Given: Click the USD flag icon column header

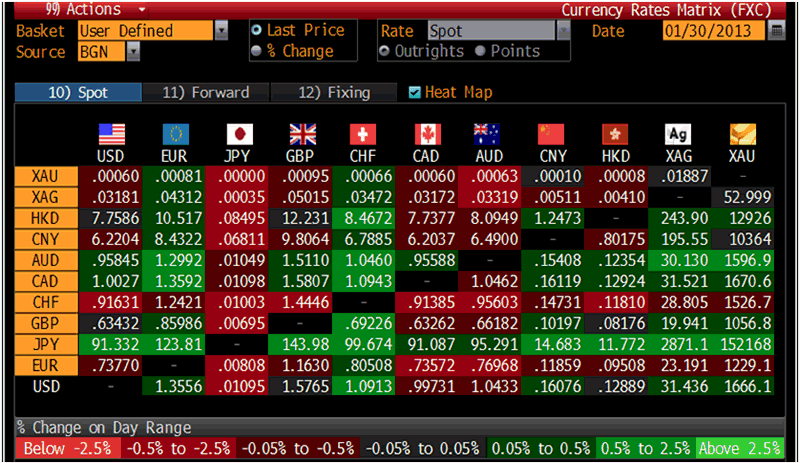Looking at the screenshot, I should point(111,135).
